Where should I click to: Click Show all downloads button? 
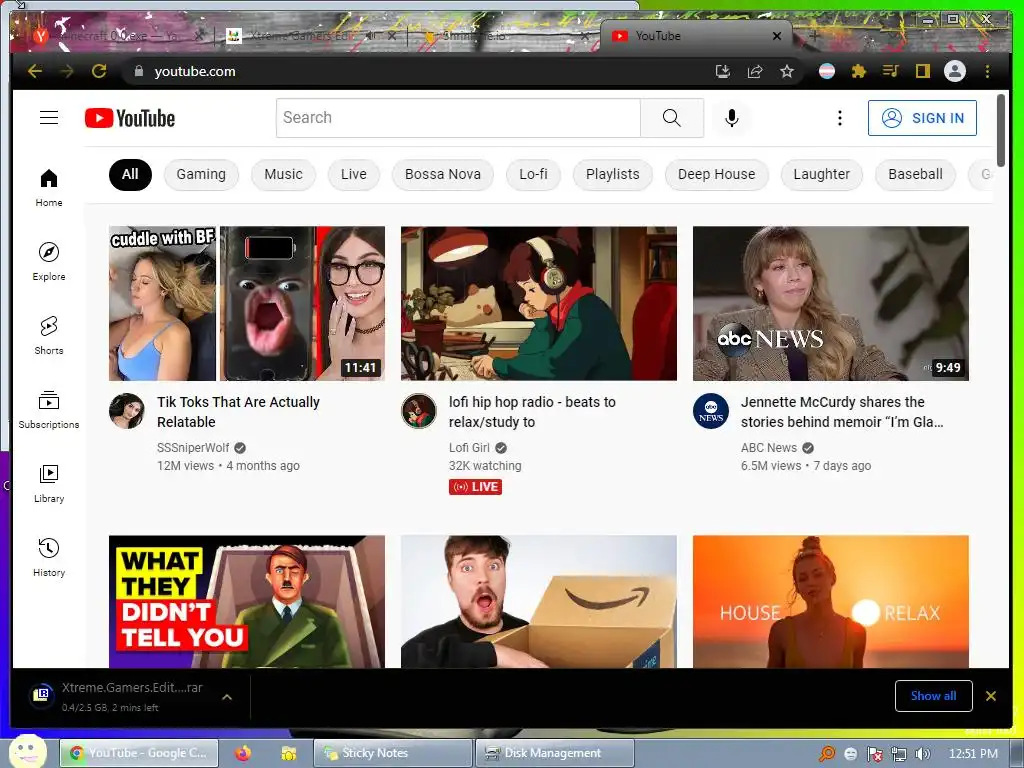coord(933,696)
